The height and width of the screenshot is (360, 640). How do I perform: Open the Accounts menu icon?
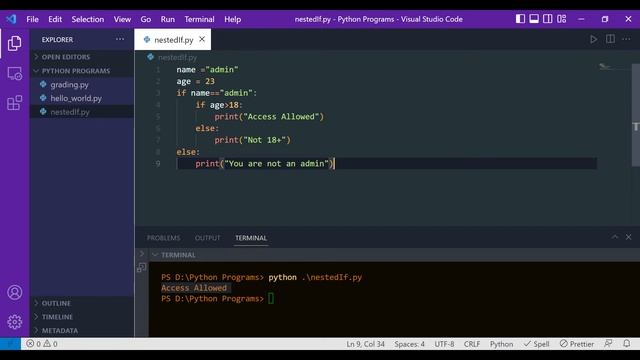pyautogui.click(x=15, y=292)
